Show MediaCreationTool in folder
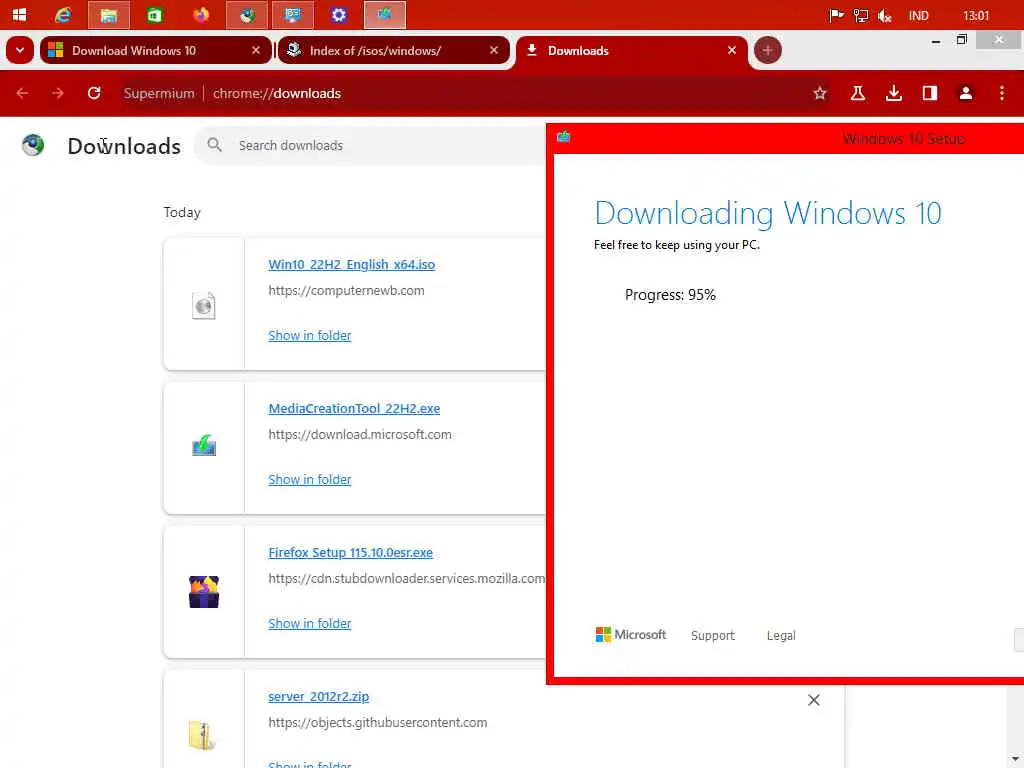Viewport: 1024px width, 768px height. pos(310,480)
